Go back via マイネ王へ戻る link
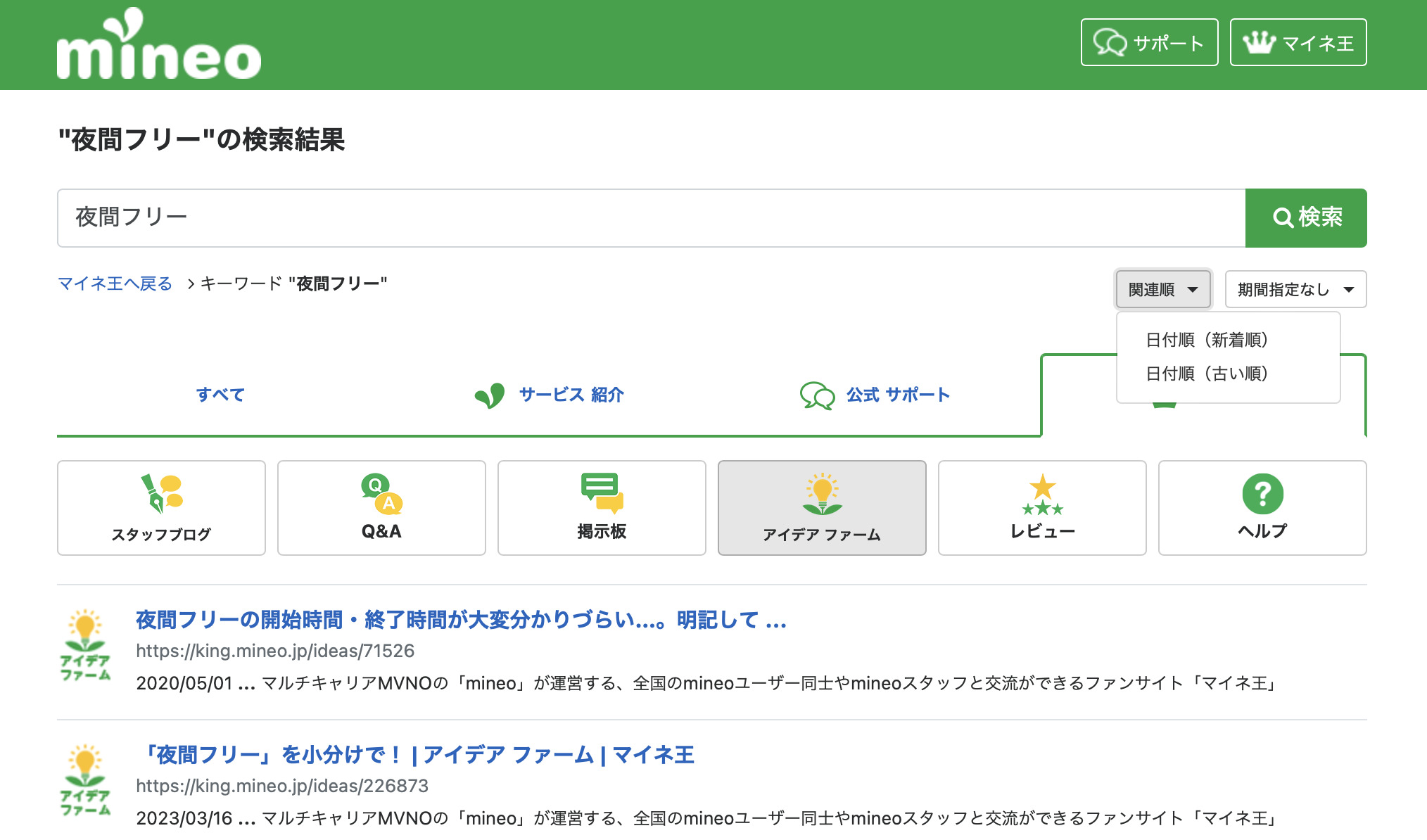The image size is (1427, 840). (115, 284)
